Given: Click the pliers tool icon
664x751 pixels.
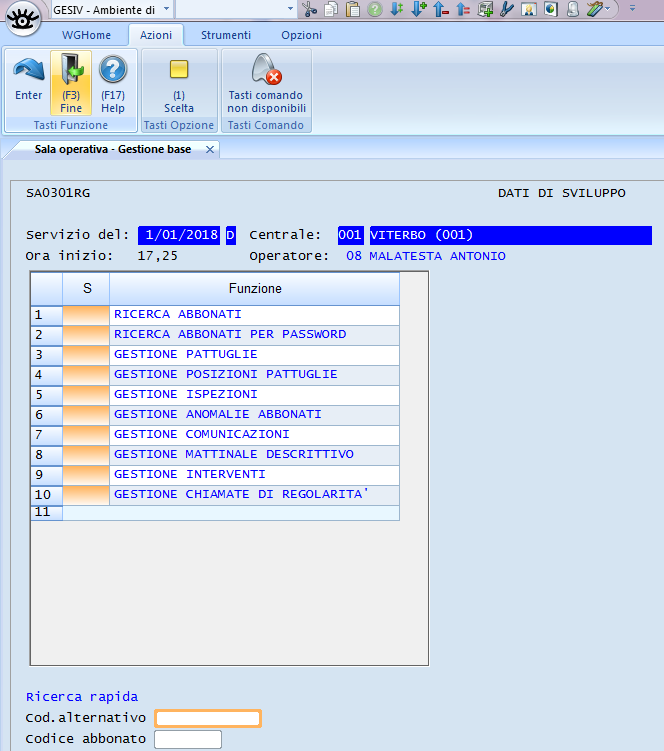Looking at the screenshot, I should click(x=507, y=9).
